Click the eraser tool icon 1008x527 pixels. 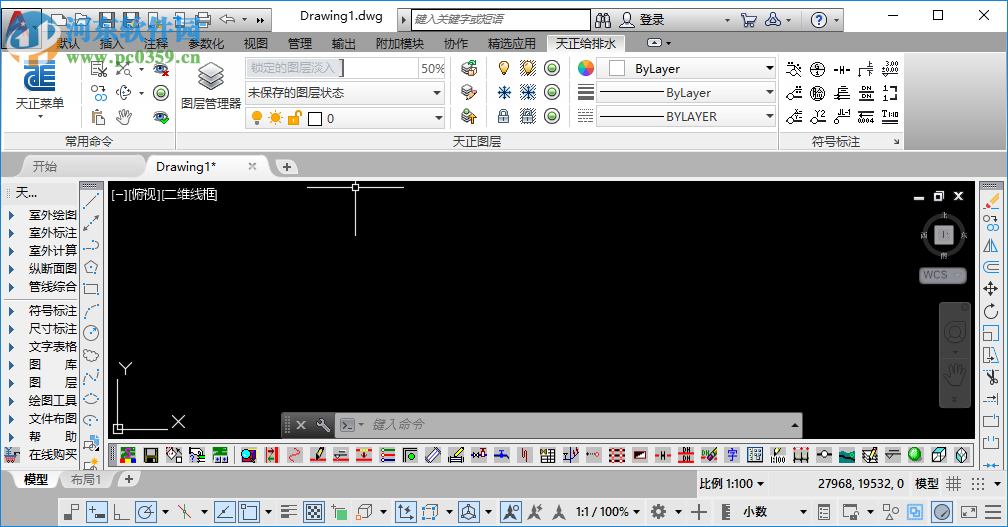(991, 201)
